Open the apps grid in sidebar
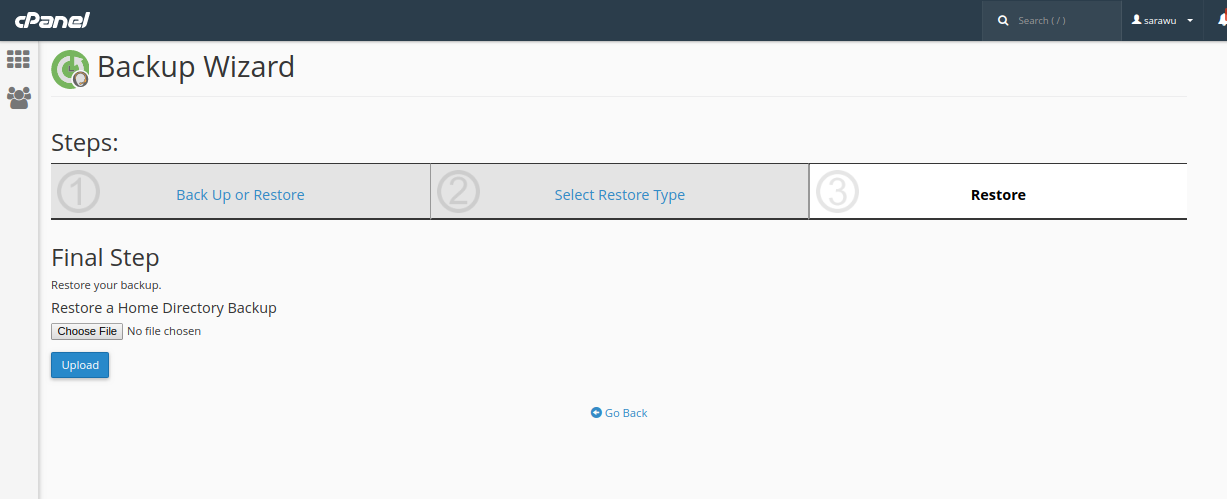This screenshot has width=1227, height=499. 18,59
